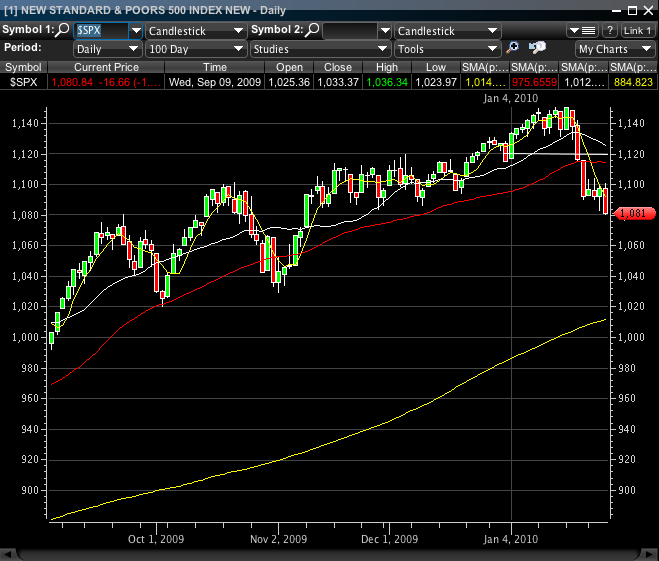Open the chart options list menu icon
The image size is (659, 561).
tap(585, 31)
